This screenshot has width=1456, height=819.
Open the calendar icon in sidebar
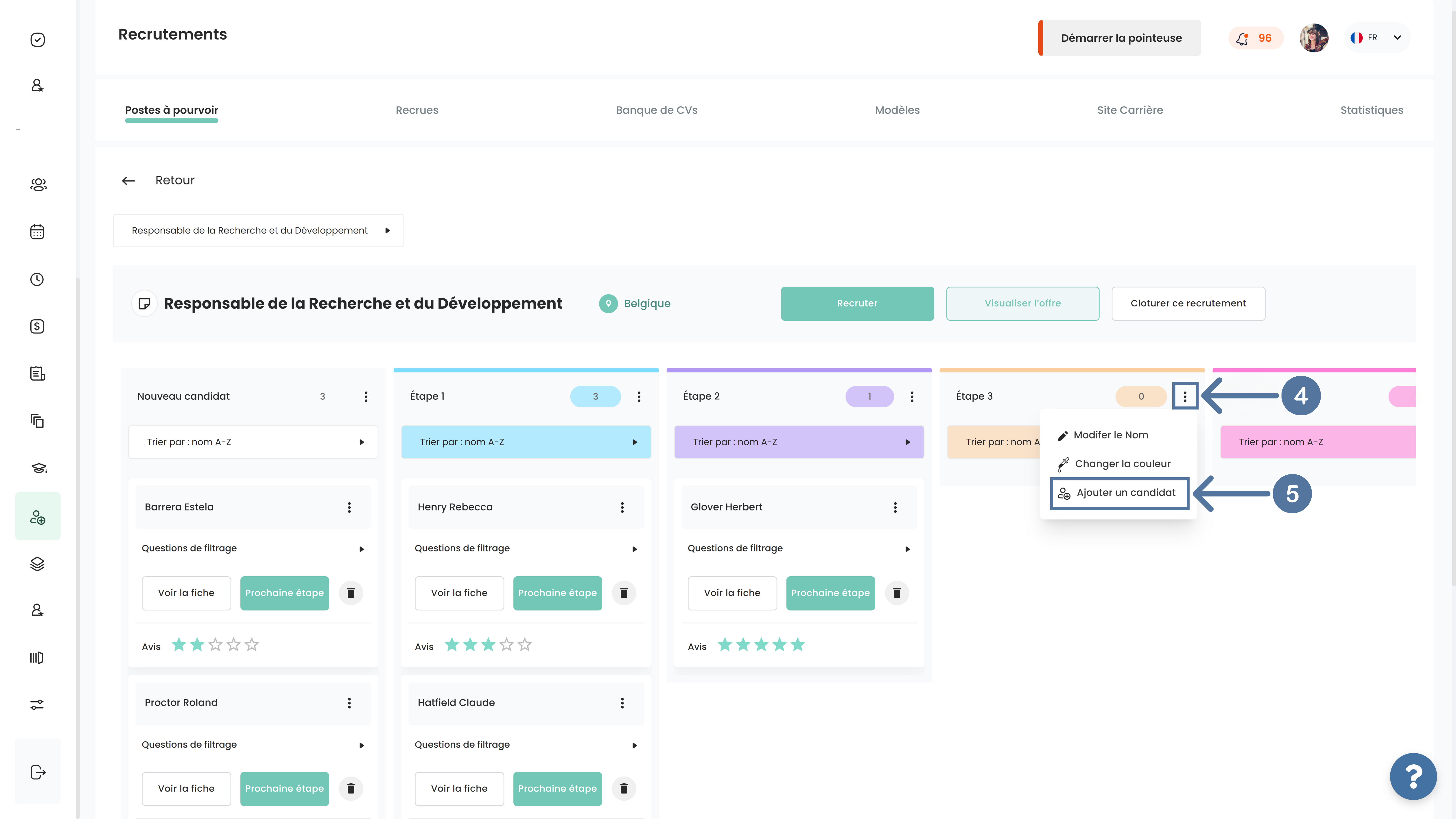coord(37,232)
